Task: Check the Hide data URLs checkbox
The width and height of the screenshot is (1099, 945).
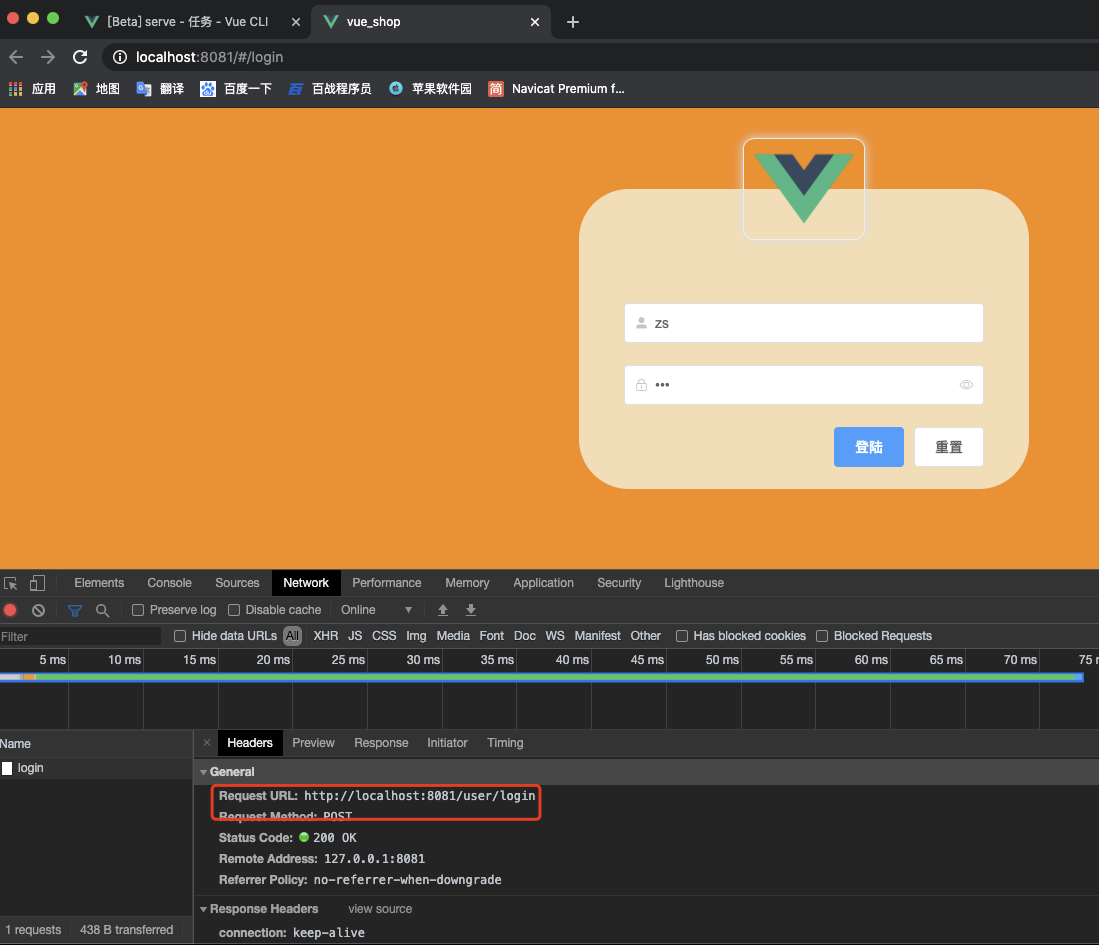Action: [x=180, y=636]
